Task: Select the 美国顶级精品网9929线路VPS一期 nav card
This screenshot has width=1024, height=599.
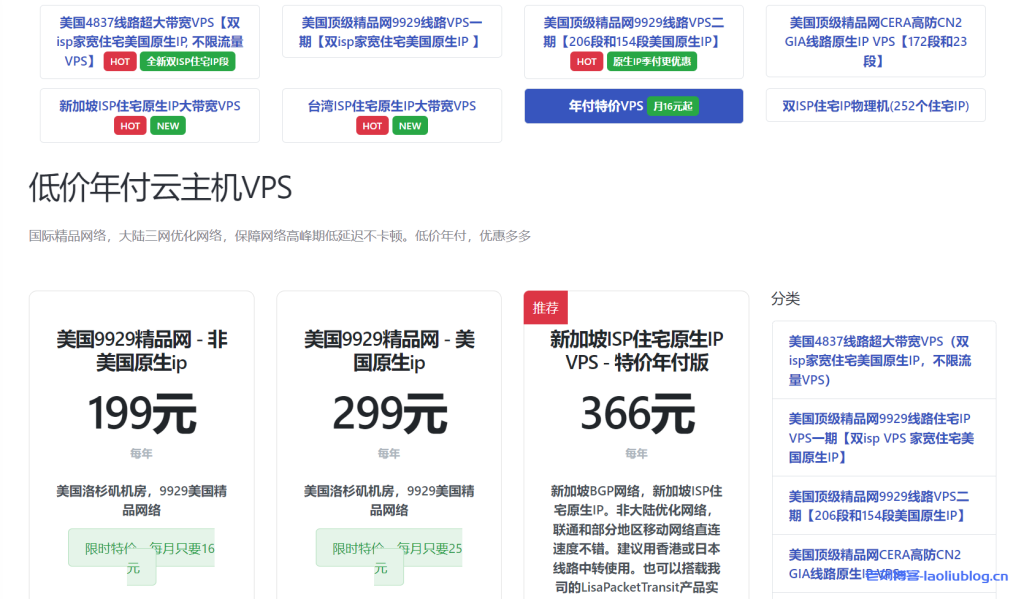Action: (x=392, y=33)
